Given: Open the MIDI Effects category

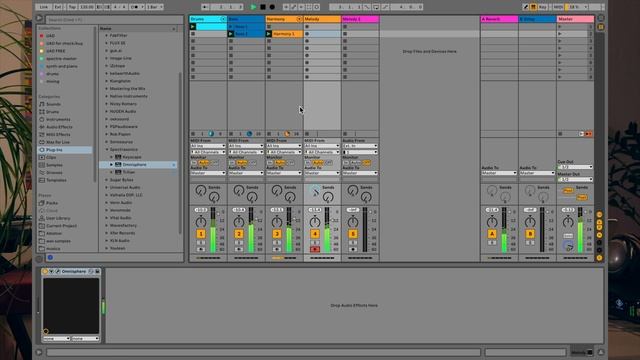Looking at the screenshot, I should click(58, 134).
